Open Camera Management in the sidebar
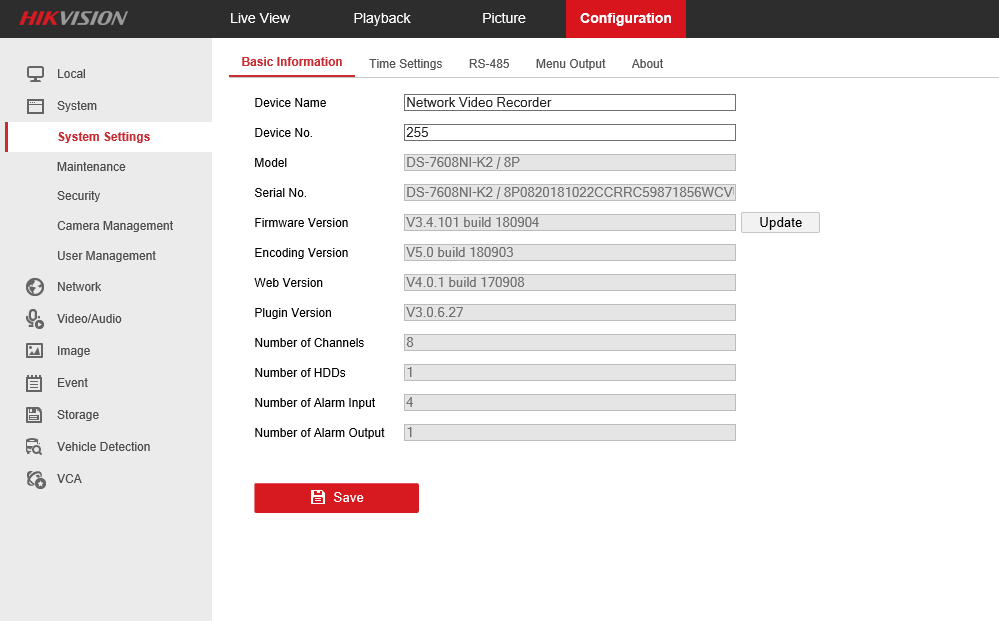This screenshot has height=621, width=999. 115,226
